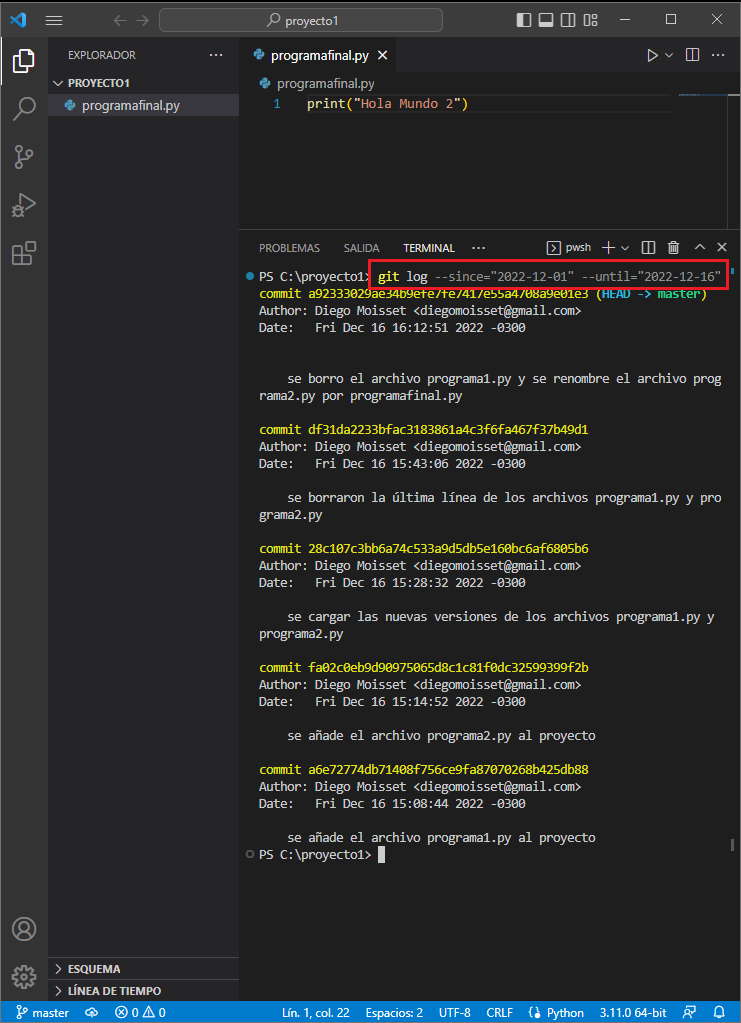Toggle the bottom panel layout icon
The width and height of the screenshot is (741, 1023).
point(546,20)
